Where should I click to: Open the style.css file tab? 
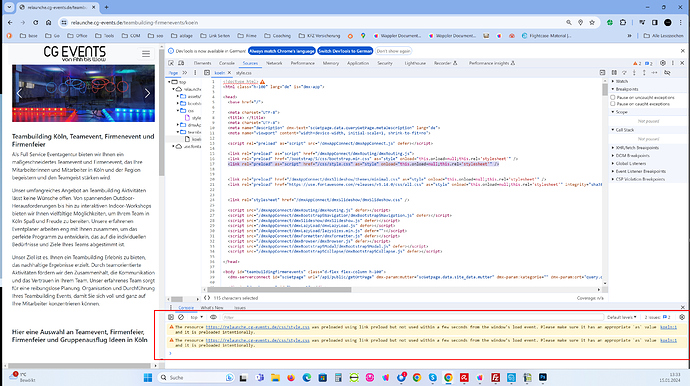tap(243, 73)
